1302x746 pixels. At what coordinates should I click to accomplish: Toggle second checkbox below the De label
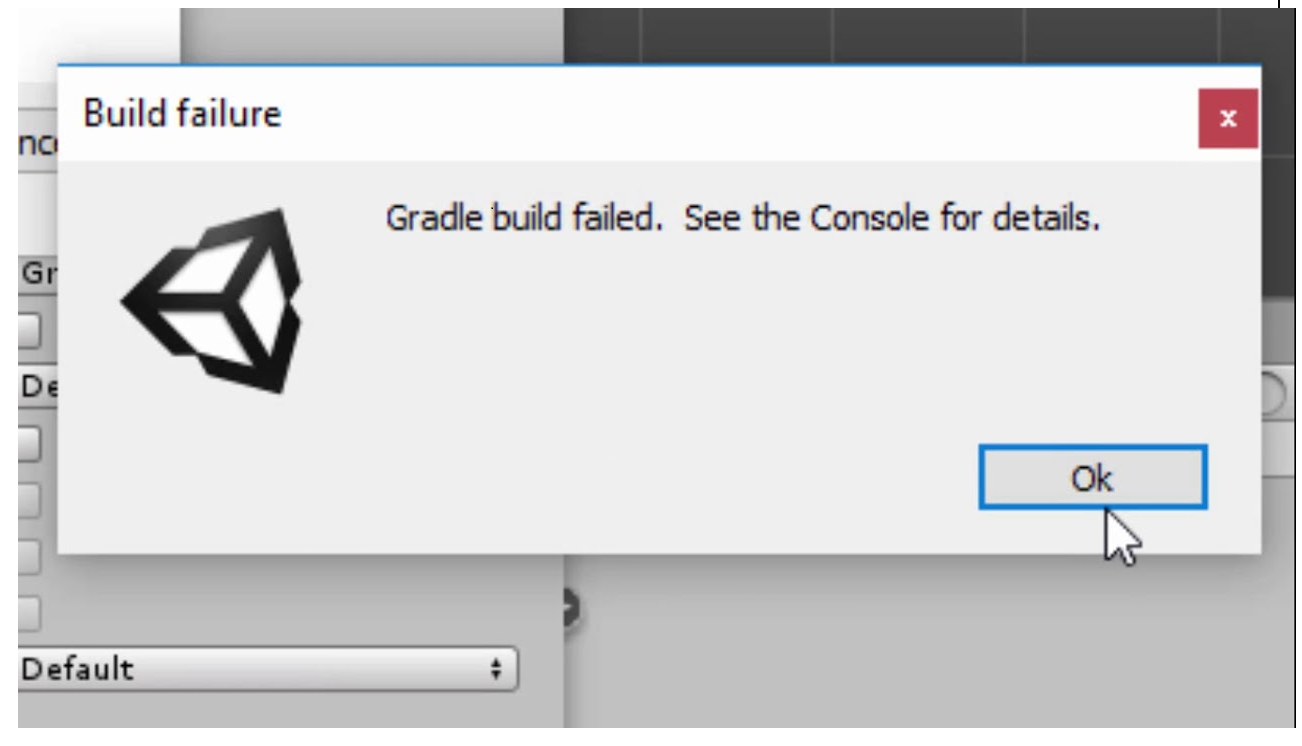tap(30, 501)
